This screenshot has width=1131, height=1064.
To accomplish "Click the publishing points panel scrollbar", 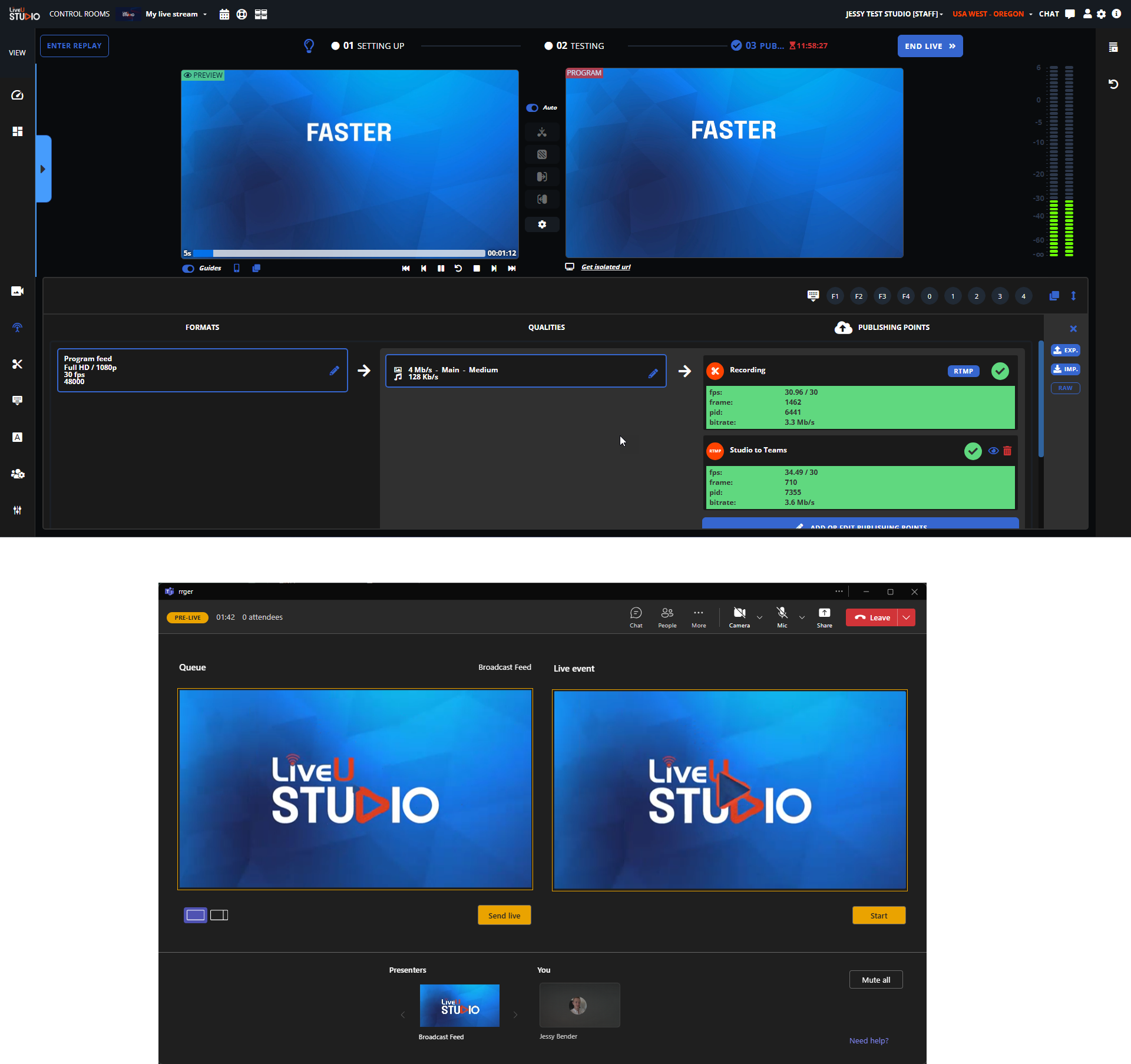I will pyautogui.click(x=1041, y=399).
